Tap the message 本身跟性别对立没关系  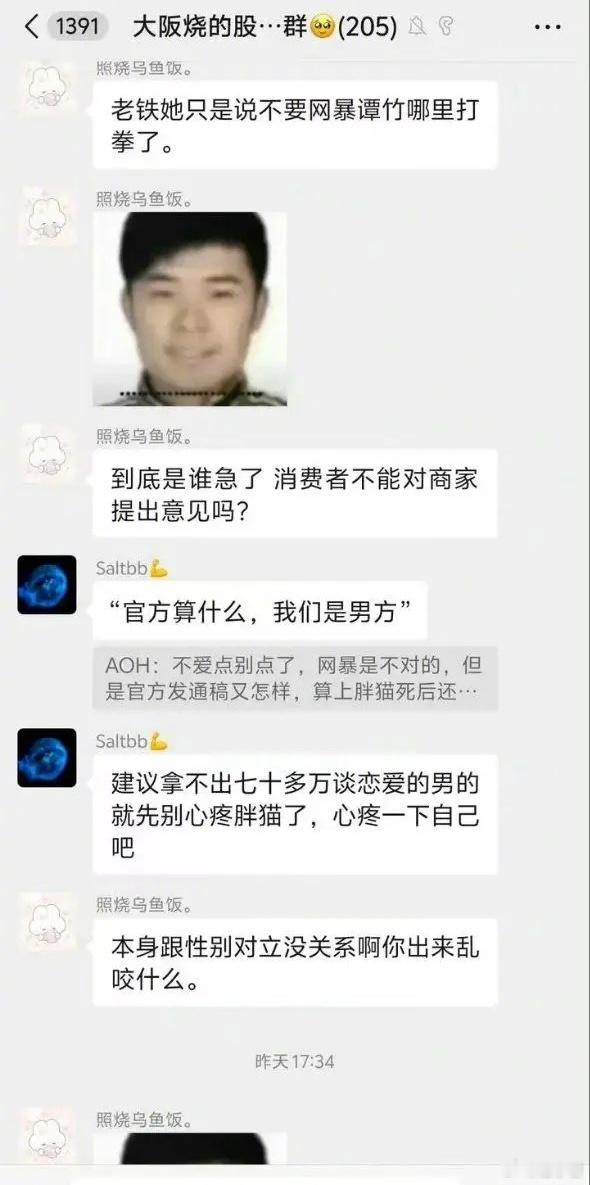tap(295, 962)
